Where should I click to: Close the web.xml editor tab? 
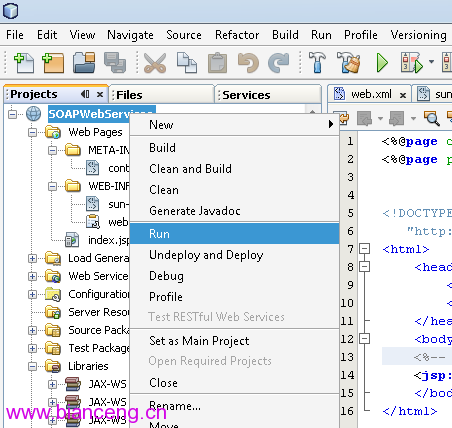click(x=403, y=96)
